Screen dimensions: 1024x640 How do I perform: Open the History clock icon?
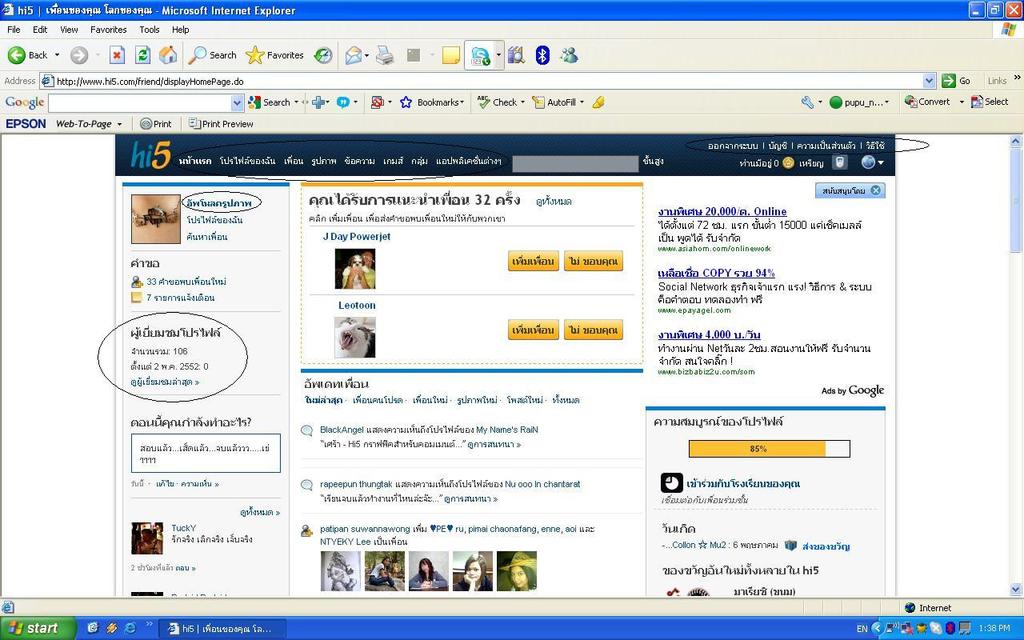click(323, 56)
